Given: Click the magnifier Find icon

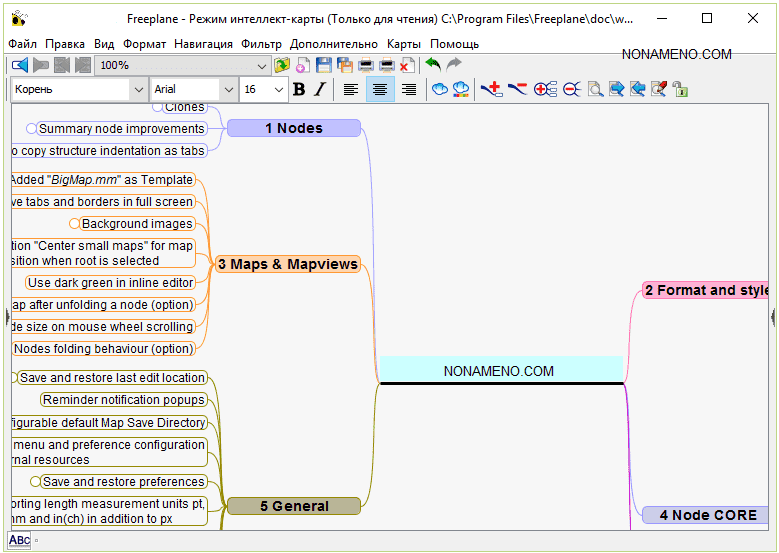Looking at the screenshot, I should (595, 89).
